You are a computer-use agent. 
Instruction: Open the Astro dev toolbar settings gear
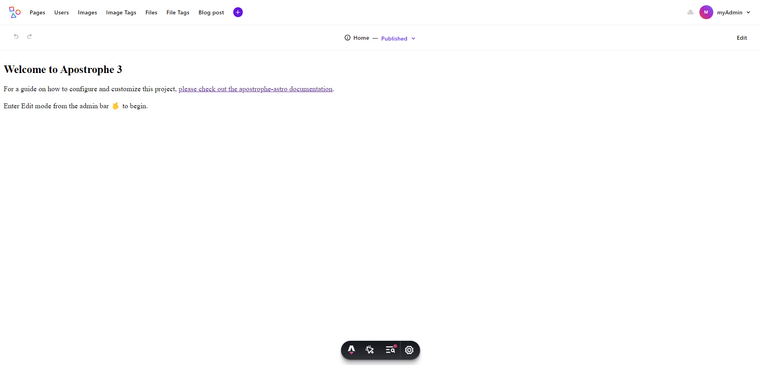tap(409, 349)
